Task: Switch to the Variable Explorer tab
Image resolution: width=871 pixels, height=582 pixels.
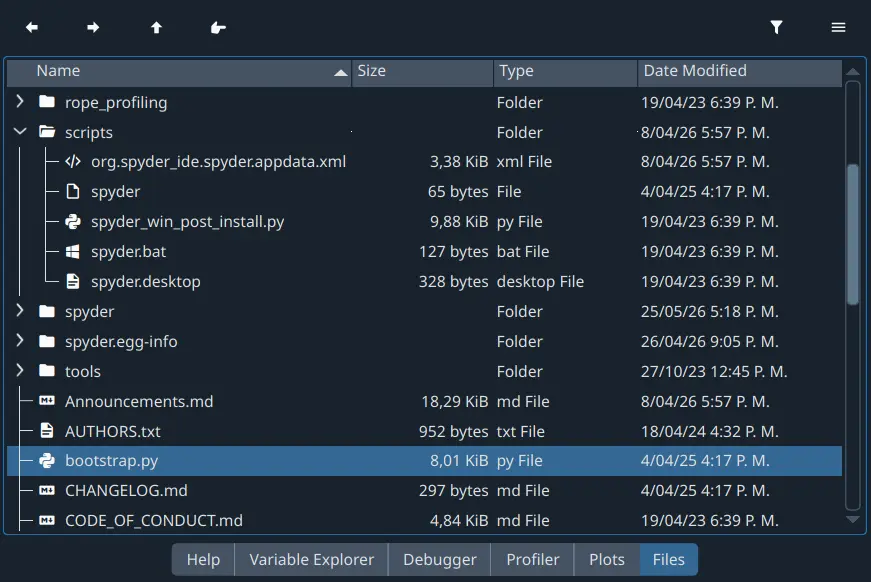Action: click(312, 559)
